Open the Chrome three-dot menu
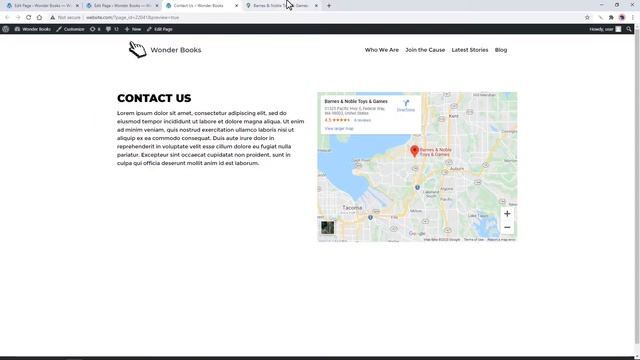This screenshot has width=640, height=360. pos(633,18)
